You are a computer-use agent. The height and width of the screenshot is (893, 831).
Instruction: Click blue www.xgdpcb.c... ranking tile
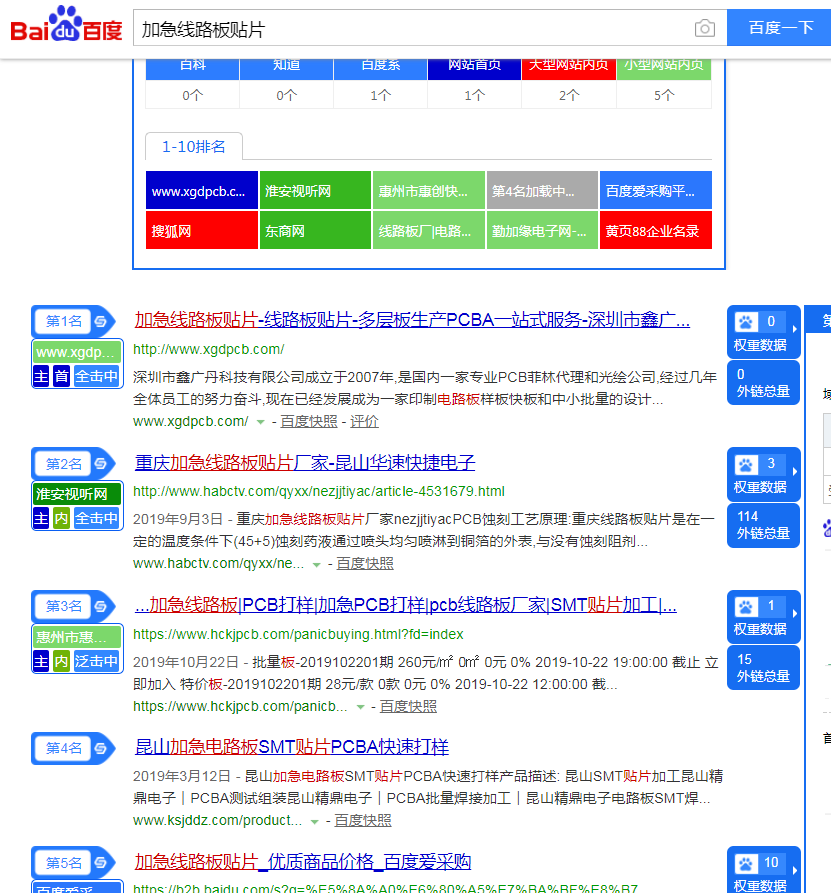[x=202, y=190]
